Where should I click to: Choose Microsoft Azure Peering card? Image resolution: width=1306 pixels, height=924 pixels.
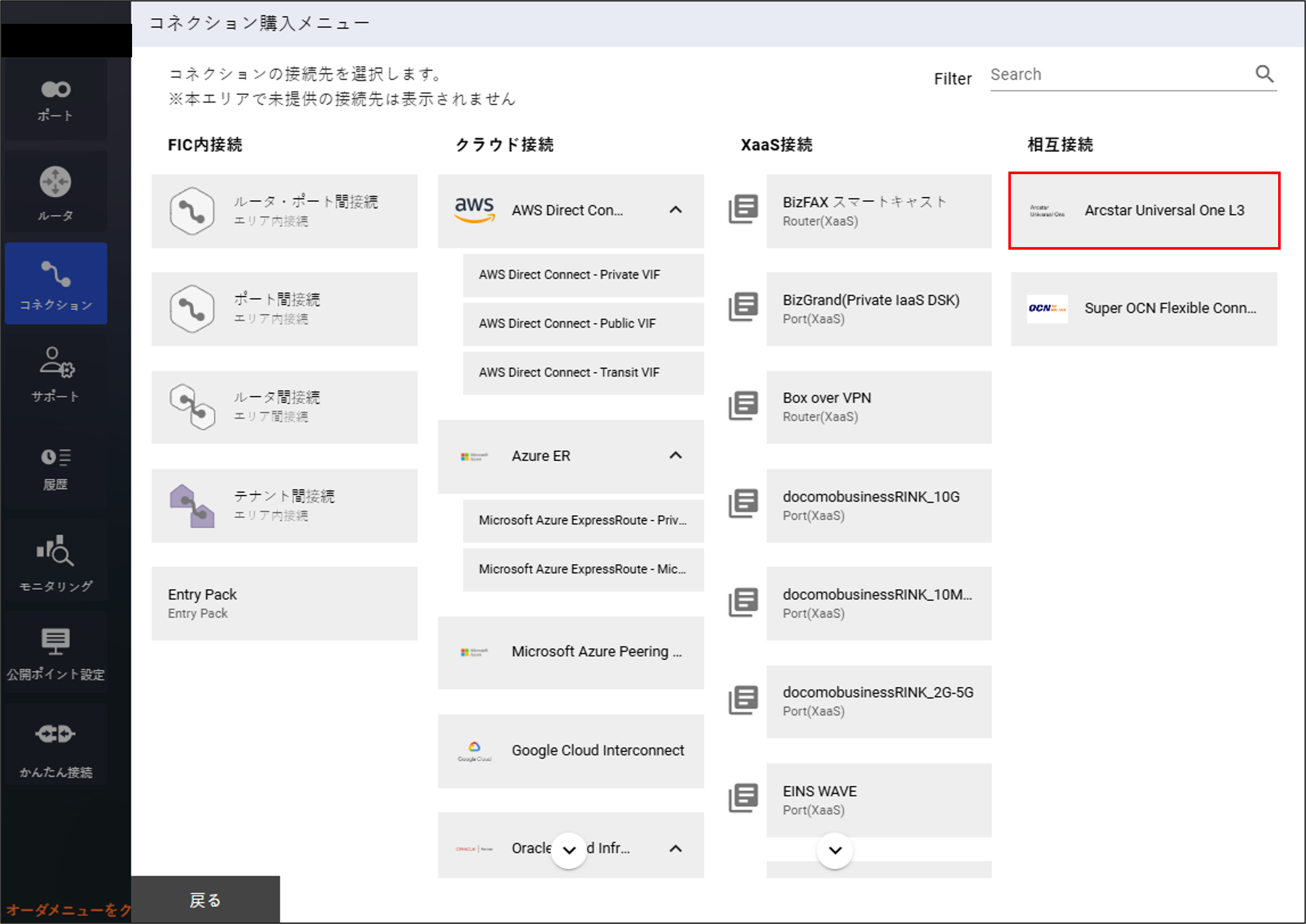(570, 653)
